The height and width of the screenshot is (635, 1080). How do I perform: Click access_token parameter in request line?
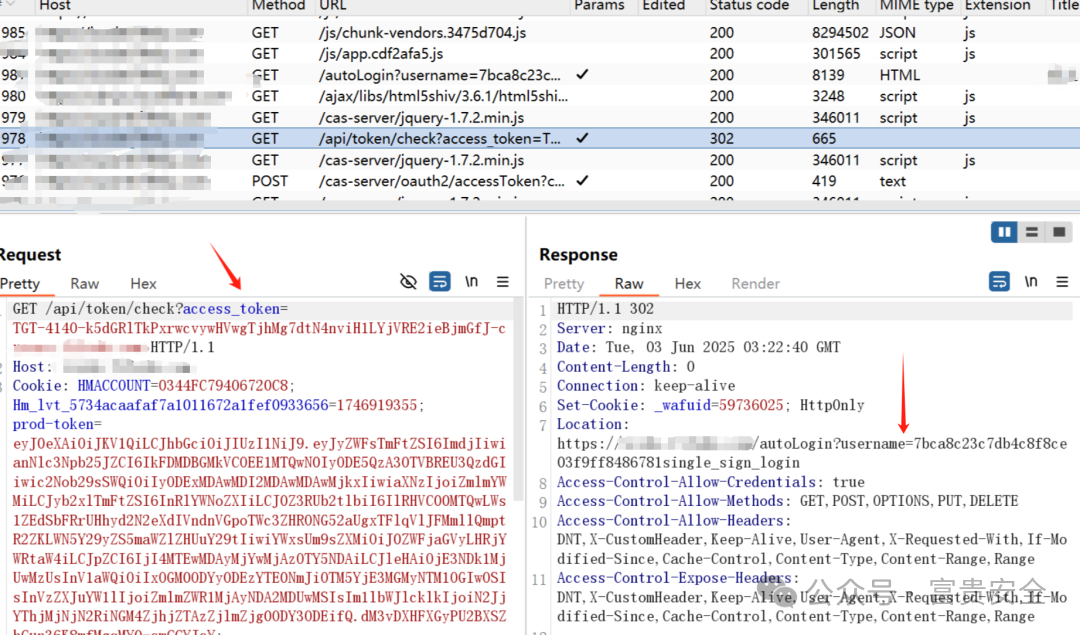[x=231, y=309]
